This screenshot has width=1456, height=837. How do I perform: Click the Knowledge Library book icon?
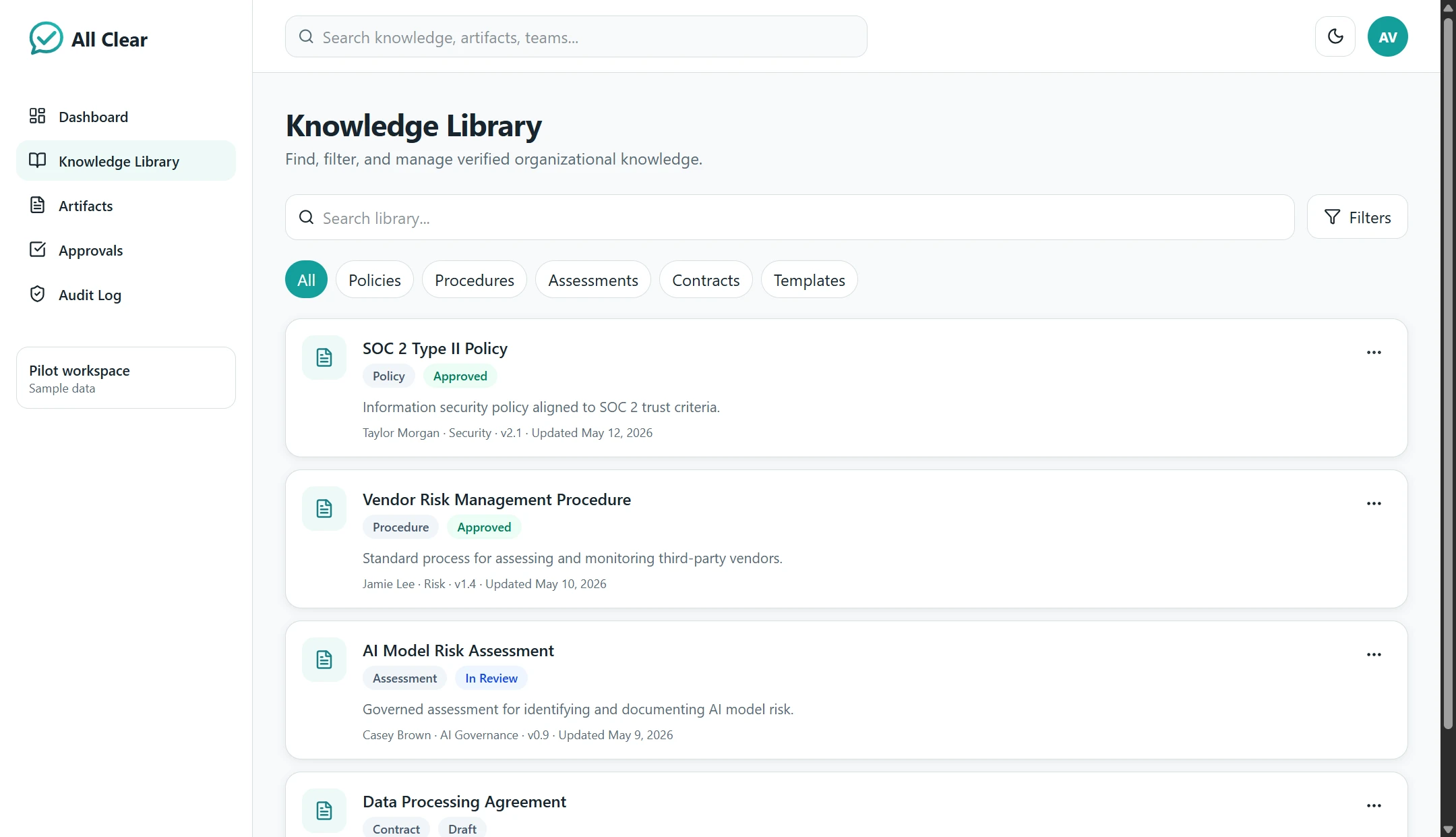(38, 161)
